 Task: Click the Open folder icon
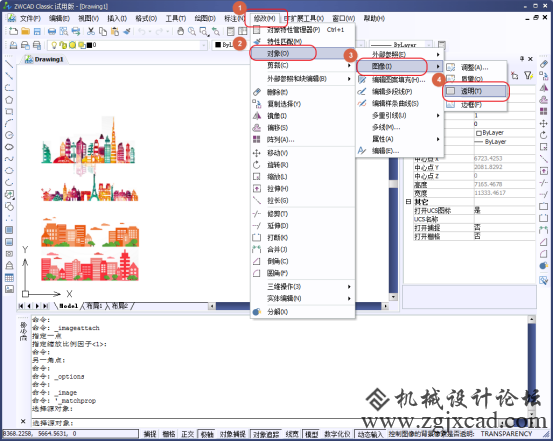25,31
